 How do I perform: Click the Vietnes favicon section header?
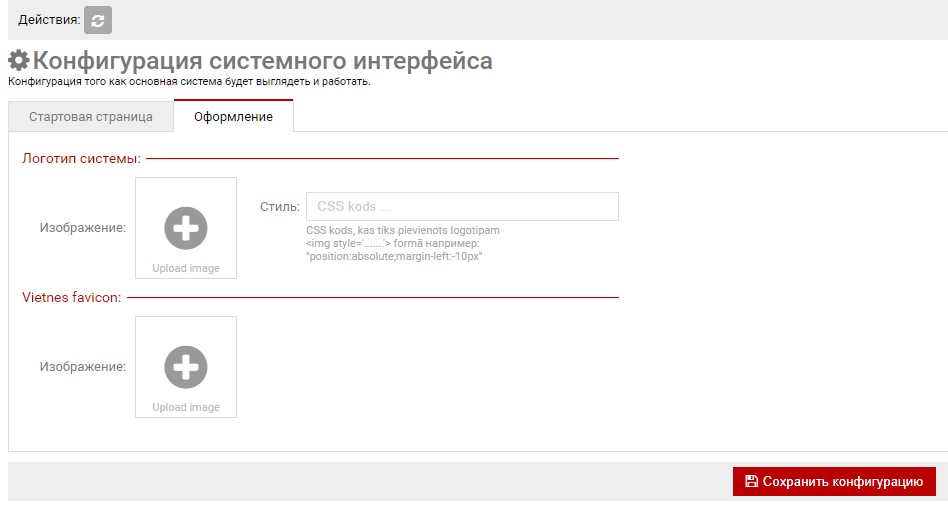tap(71, 297)
